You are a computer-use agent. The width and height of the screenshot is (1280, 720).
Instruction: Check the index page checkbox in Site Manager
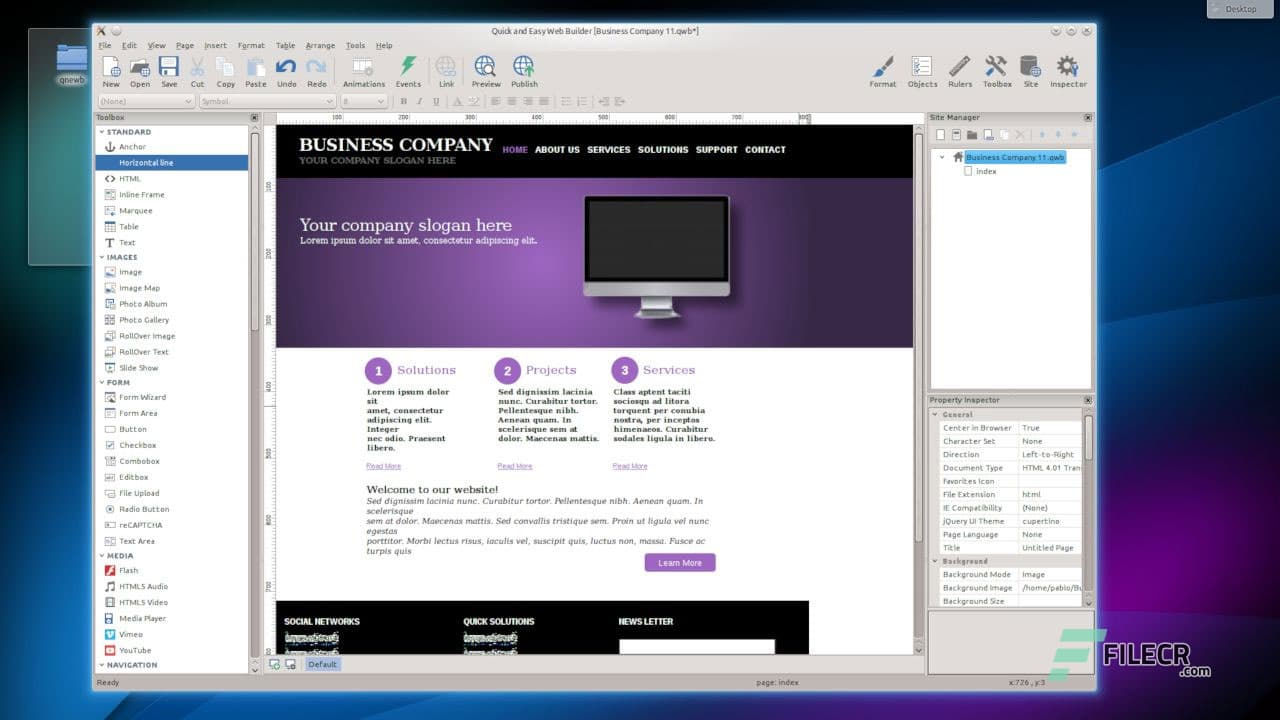[968, 171]
